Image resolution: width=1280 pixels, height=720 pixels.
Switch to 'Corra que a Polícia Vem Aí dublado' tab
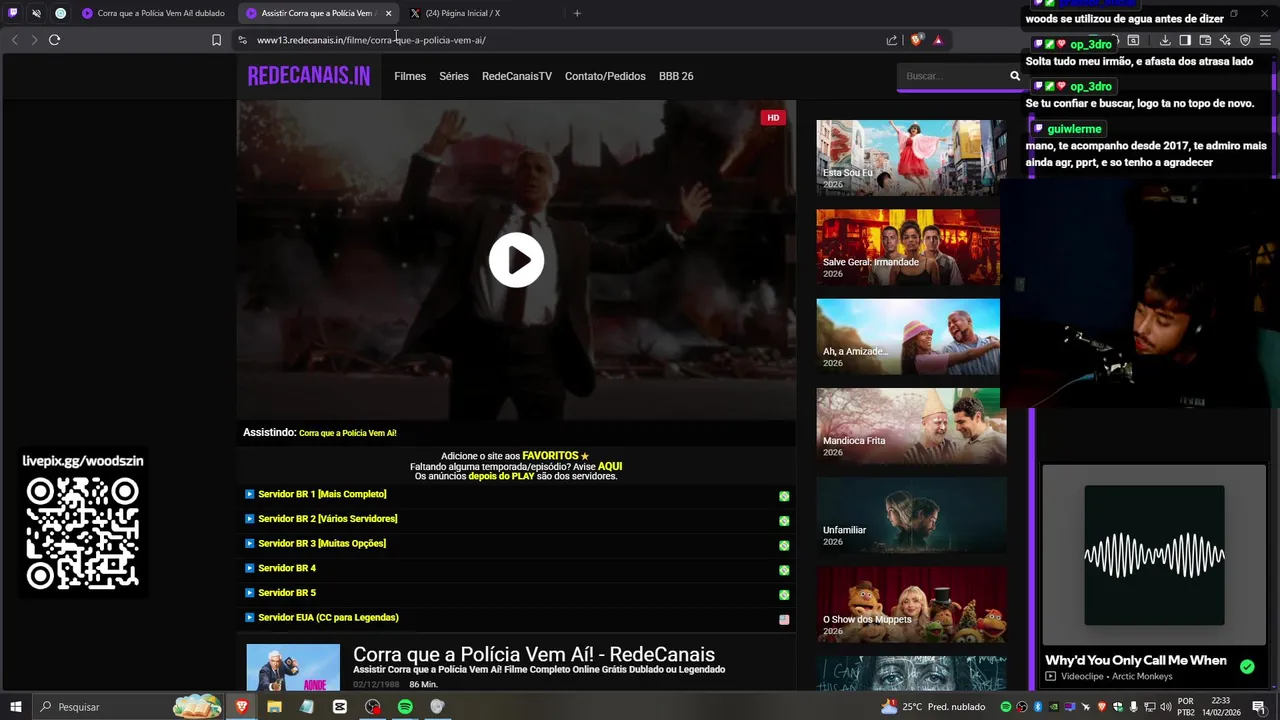pos(154,13)
